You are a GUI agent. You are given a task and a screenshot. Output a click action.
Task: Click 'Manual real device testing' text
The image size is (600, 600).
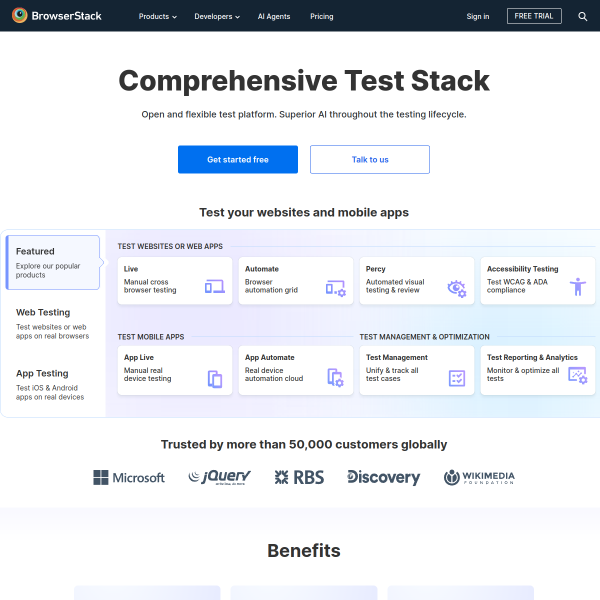pyautogui.click(x=147, y=374)
